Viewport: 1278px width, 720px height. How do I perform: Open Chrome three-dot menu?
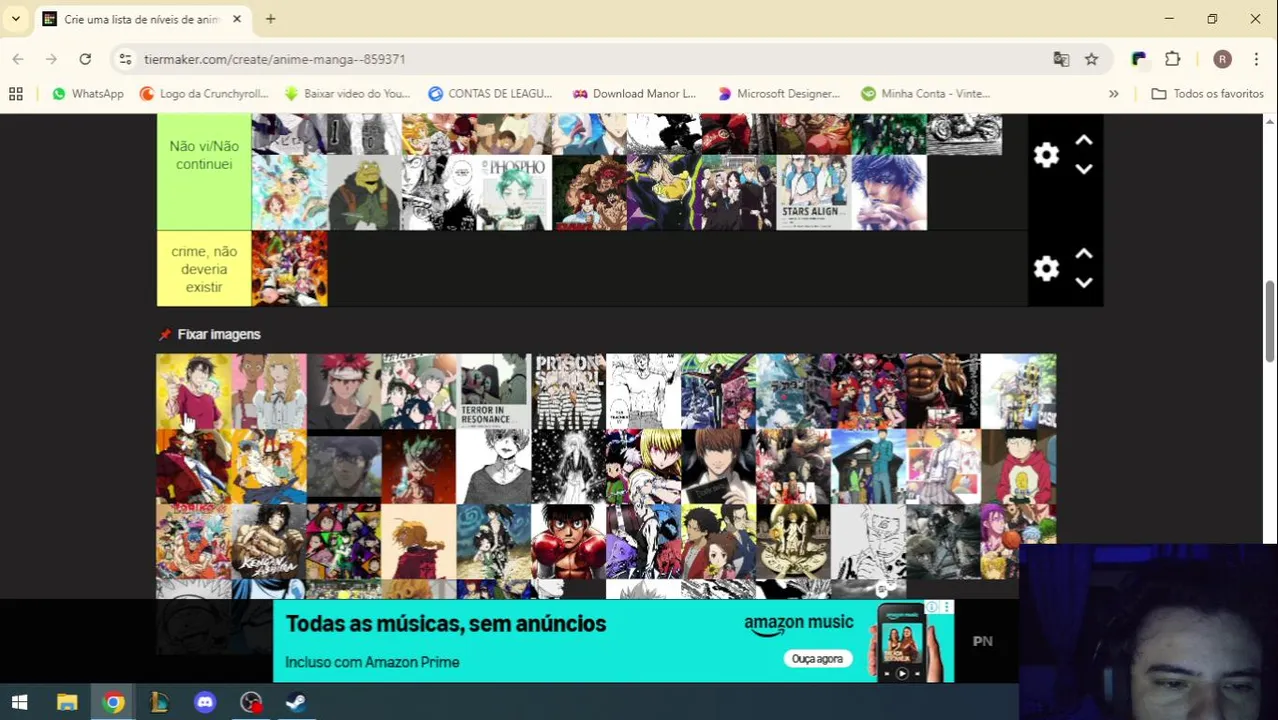click(1256, 59)
